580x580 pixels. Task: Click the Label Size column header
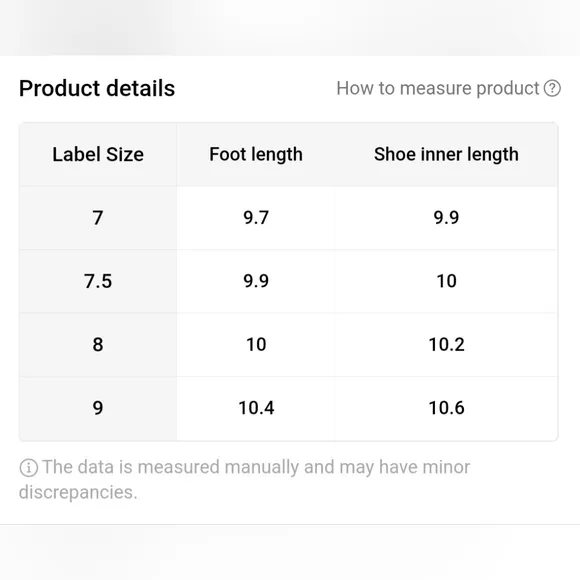(98, 154)
